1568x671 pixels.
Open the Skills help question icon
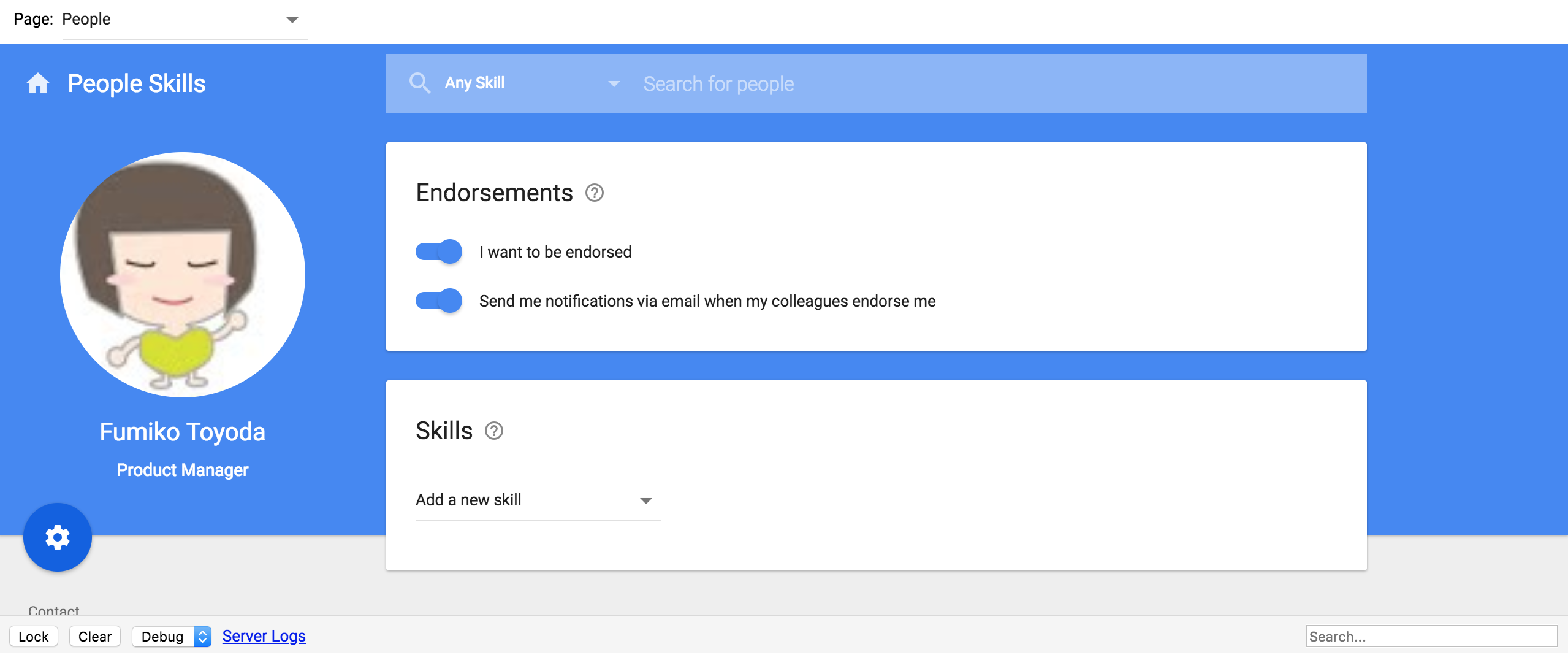tap(493, 431)
